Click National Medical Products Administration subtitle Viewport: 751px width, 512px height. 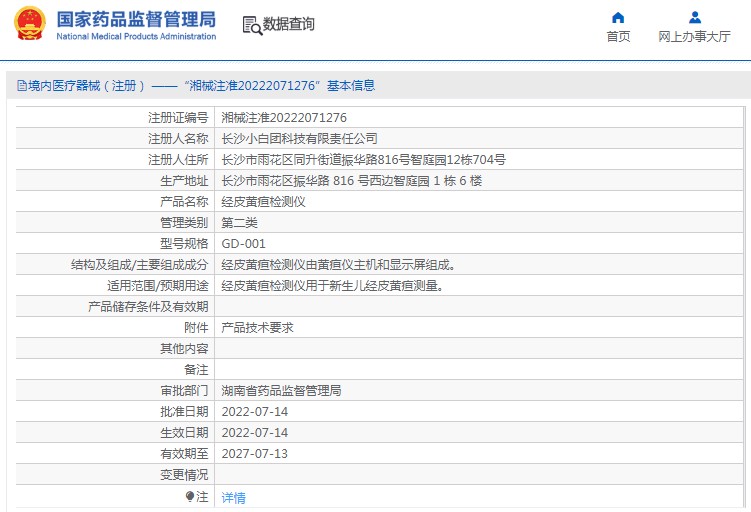coord(137,36)
